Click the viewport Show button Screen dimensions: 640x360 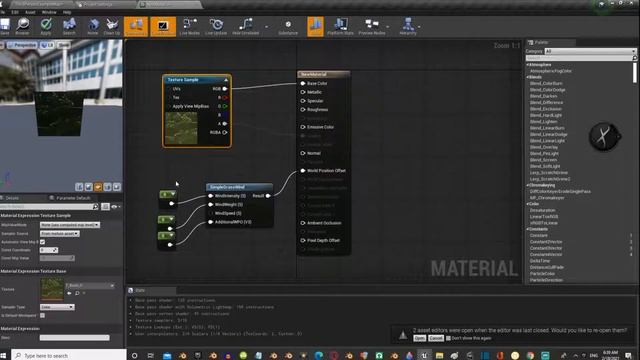point(64,45)
